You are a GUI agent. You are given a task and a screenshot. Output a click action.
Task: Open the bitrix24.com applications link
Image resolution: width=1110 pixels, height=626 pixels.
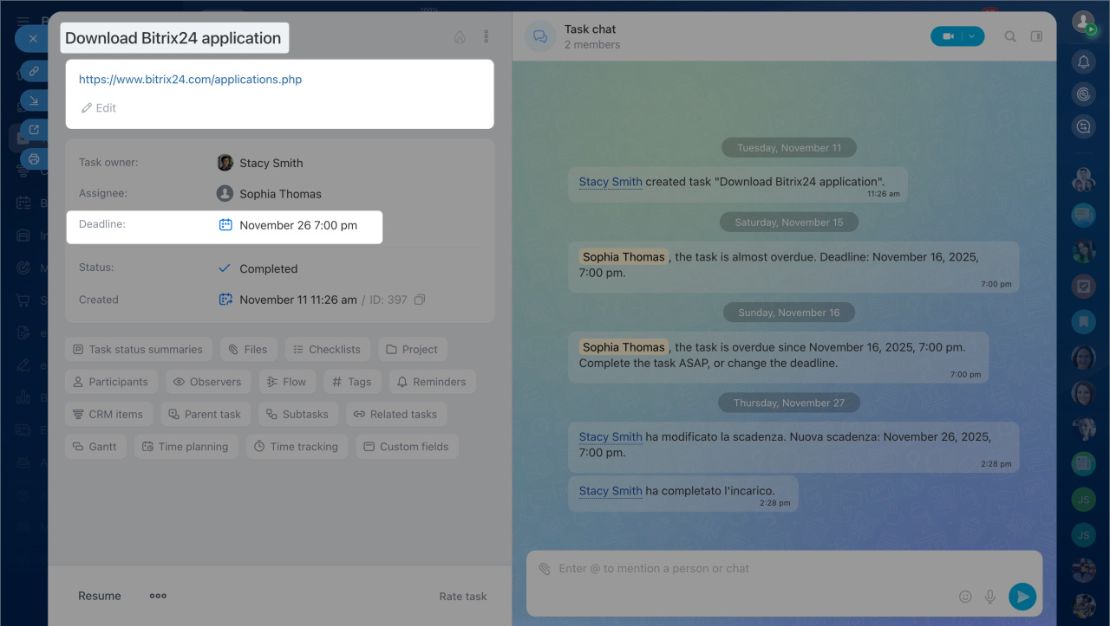190,79
